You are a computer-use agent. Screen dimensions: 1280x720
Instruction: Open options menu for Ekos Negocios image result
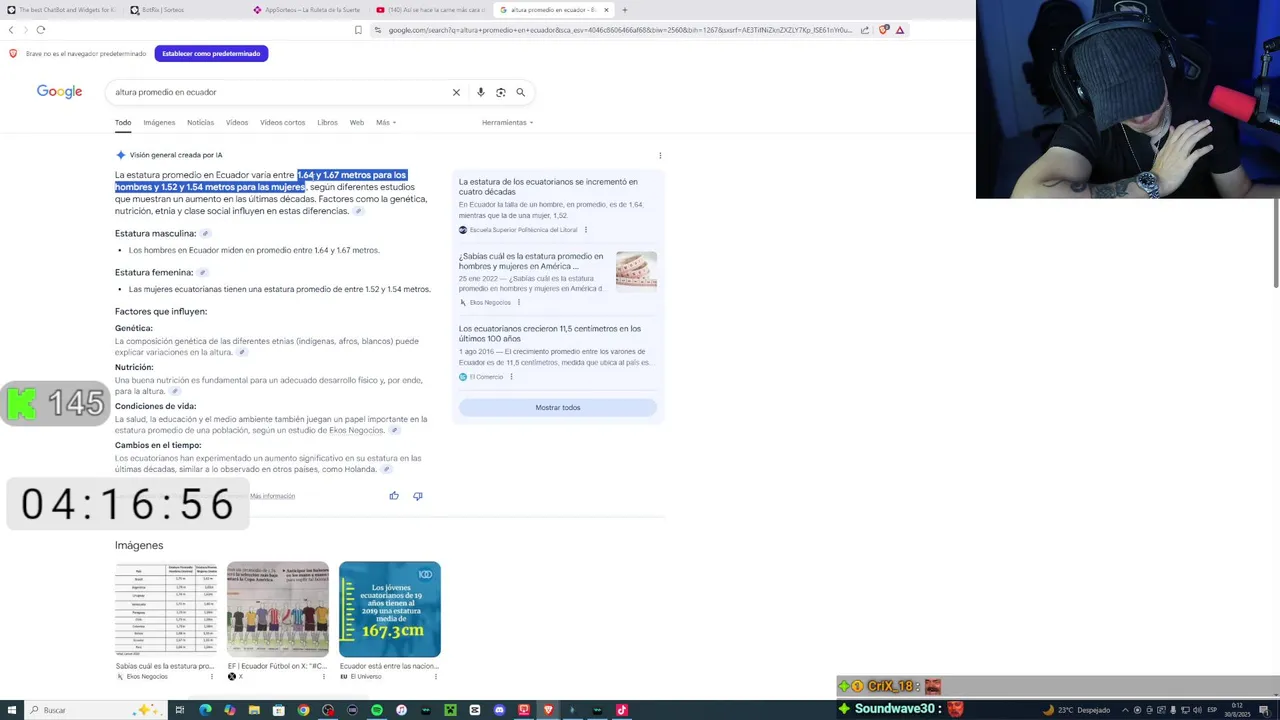pos(211,677)
